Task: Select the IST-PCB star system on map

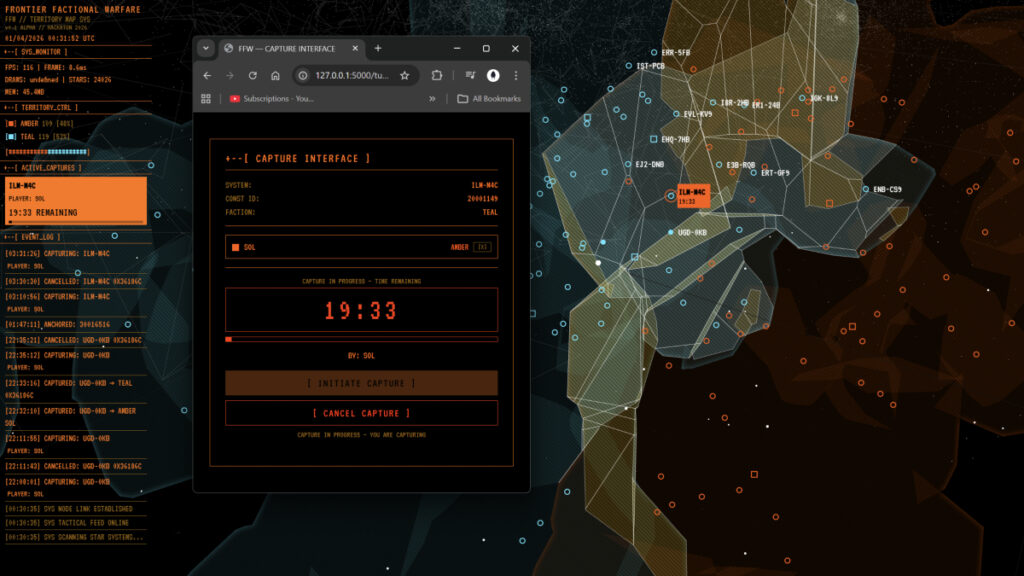Action: [x=629, y=66]
